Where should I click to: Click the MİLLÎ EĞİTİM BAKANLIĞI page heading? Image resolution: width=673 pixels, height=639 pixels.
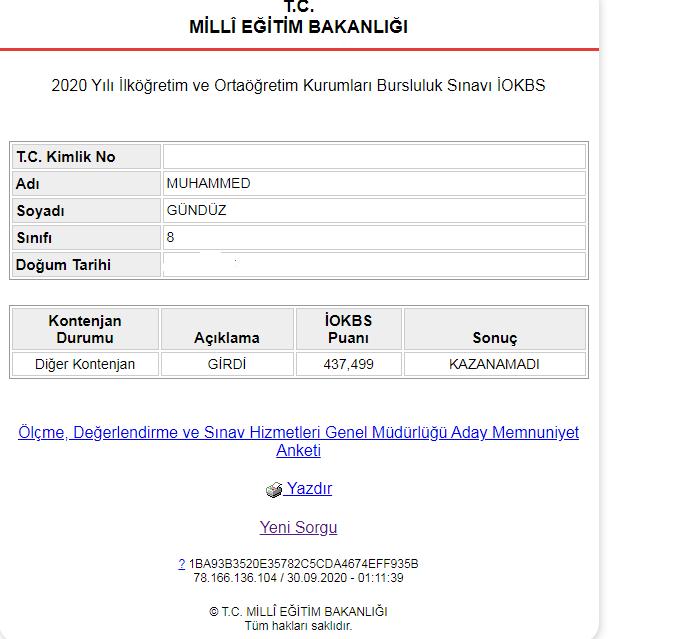(298, 27)
